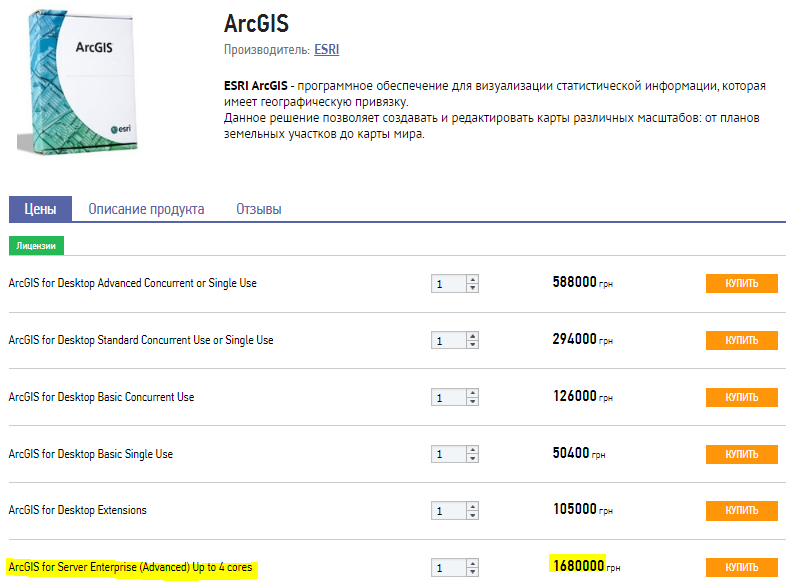The image size is (802, 588).
Task: Click quantity field for Desktop Advanced Concurrent
Action: tap(449, 284)
